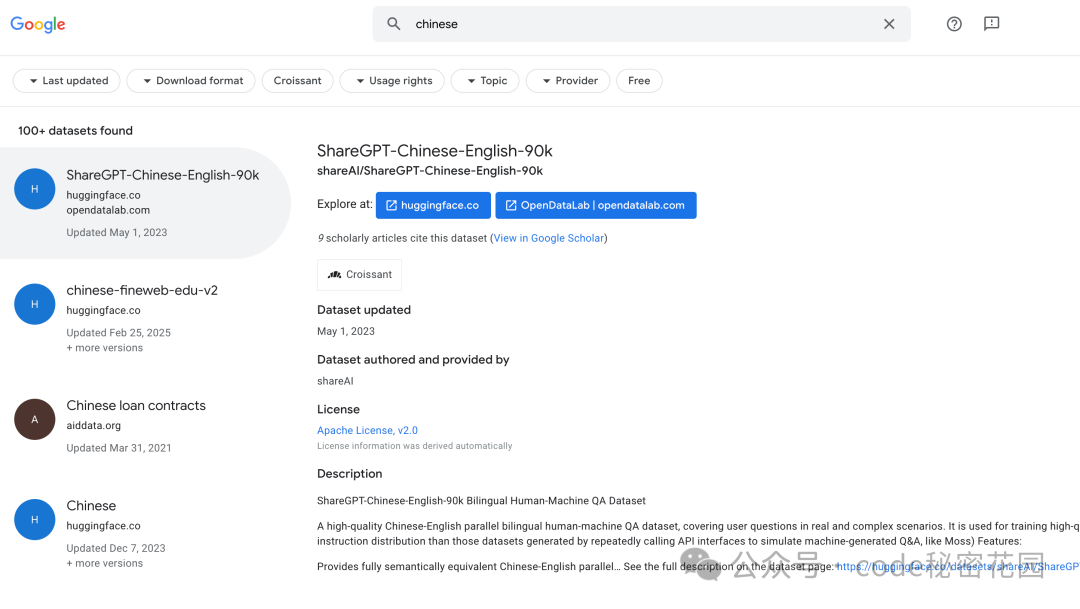Expand the Download format filter
The width and height of the screenshot is (1080, 609).
[x=191, y=81]
